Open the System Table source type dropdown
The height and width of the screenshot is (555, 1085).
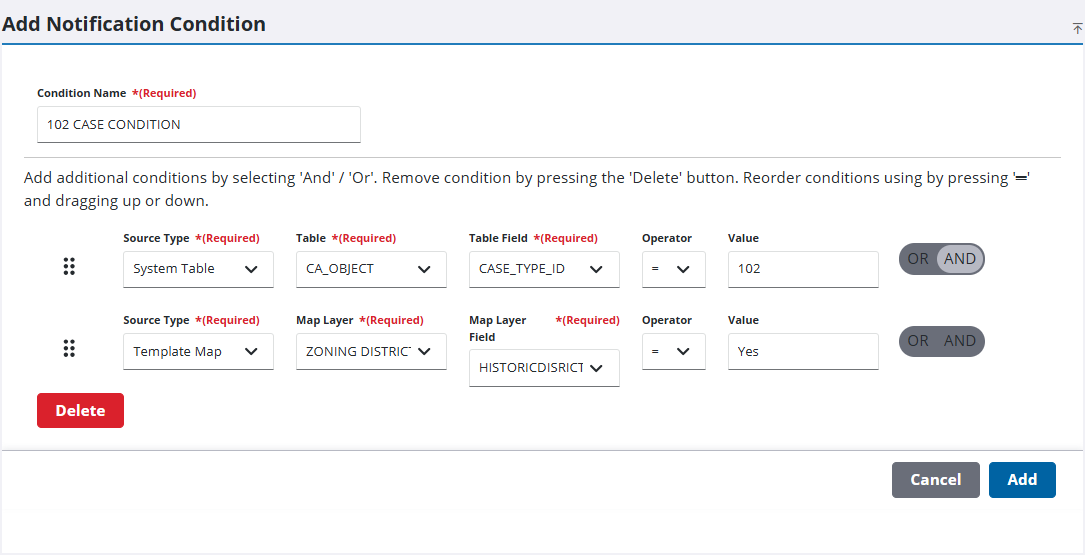pos(198,269)
